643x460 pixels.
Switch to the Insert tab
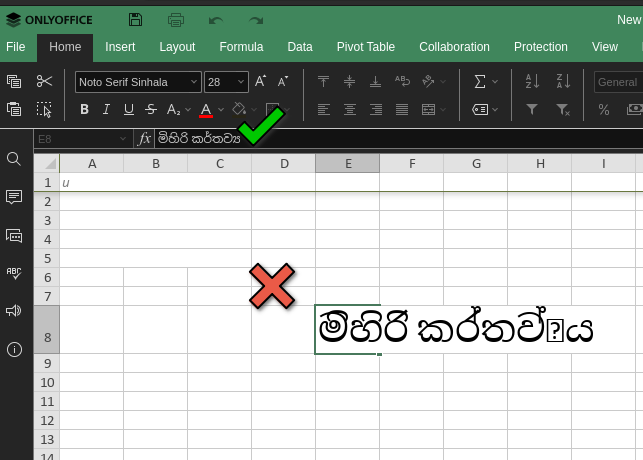[x=120, y=47]
